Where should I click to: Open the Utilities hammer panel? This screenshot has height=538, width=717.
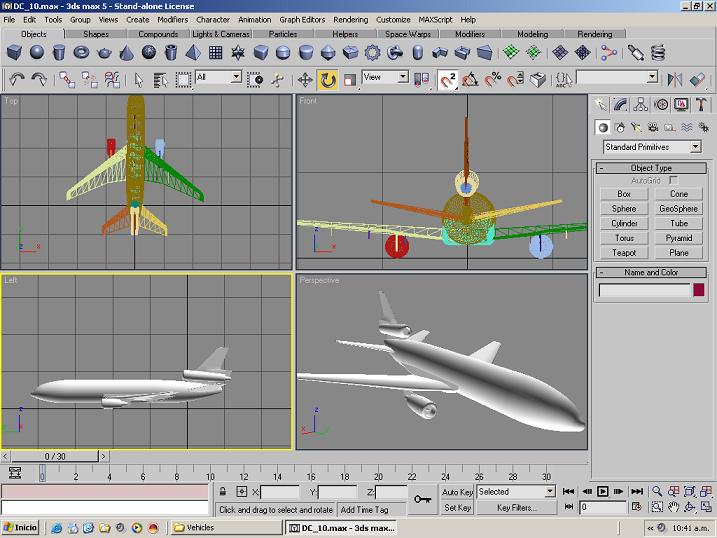point(702,104)
